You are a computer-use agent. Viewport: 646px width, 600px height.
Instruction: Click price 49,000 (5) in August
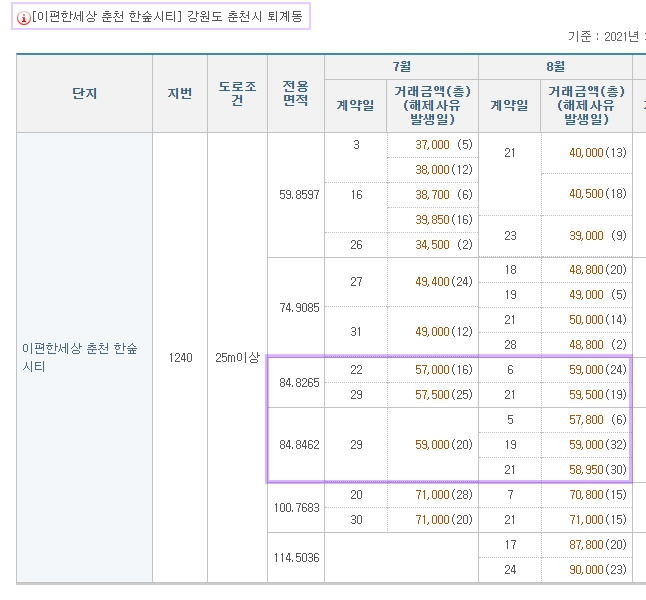598,295
